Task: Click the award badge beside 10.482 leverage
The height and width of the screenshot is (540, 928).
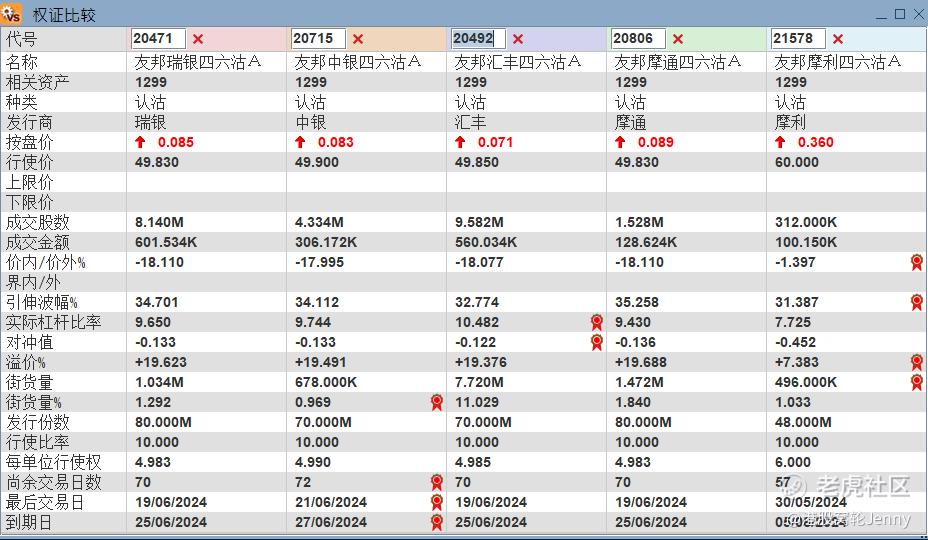Action: click(597, 322)
